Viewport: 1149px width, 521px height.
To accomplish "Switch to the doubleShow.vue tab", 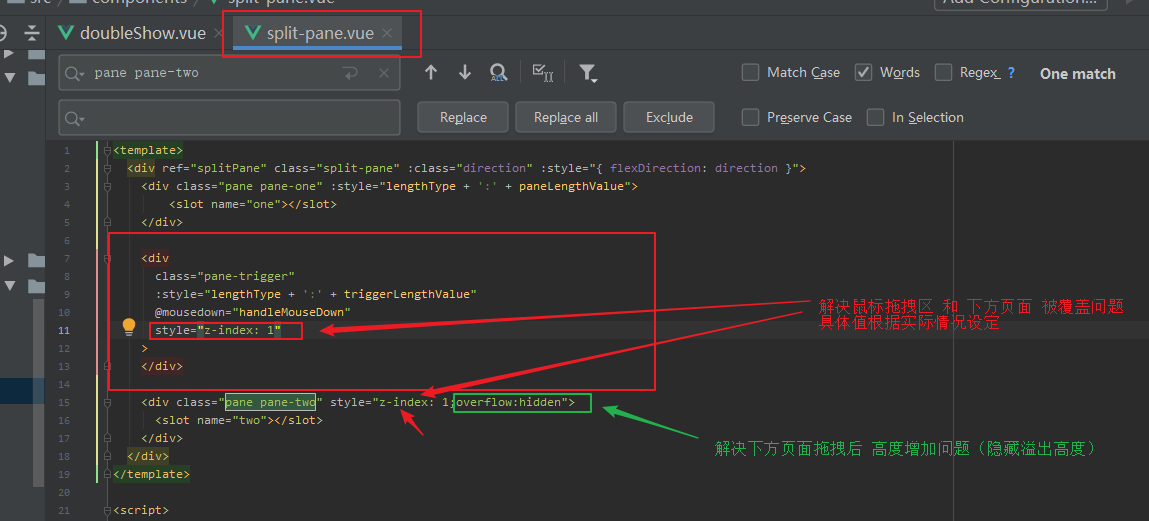I will click(x=142, y=33).
